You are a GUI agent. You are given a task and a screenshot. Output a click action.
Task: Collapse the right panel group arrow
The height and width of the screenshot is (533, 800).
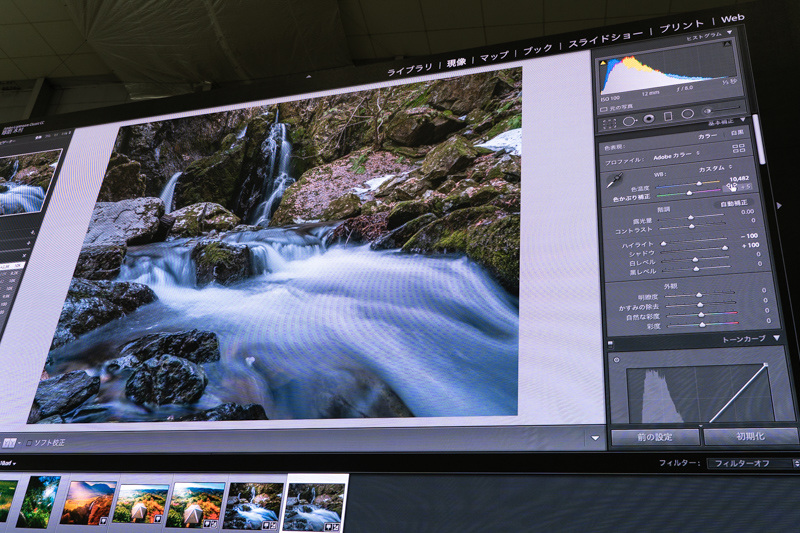point(779,206)
